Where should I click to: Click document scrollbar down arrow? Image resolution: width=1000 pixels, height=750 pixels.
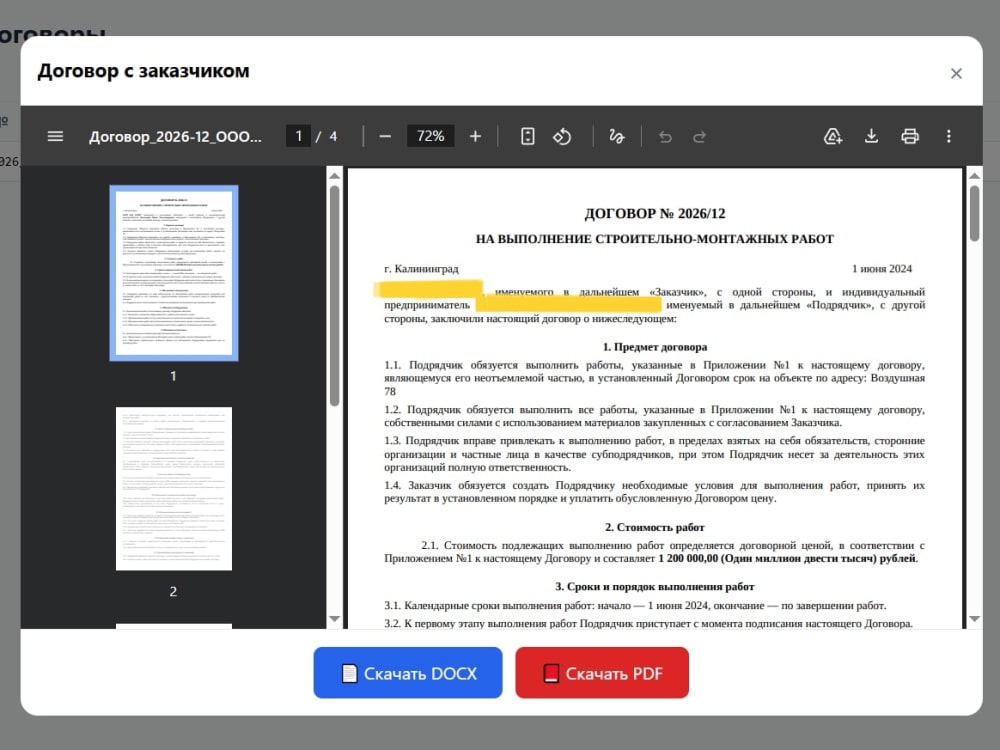(x=974, y=619)
